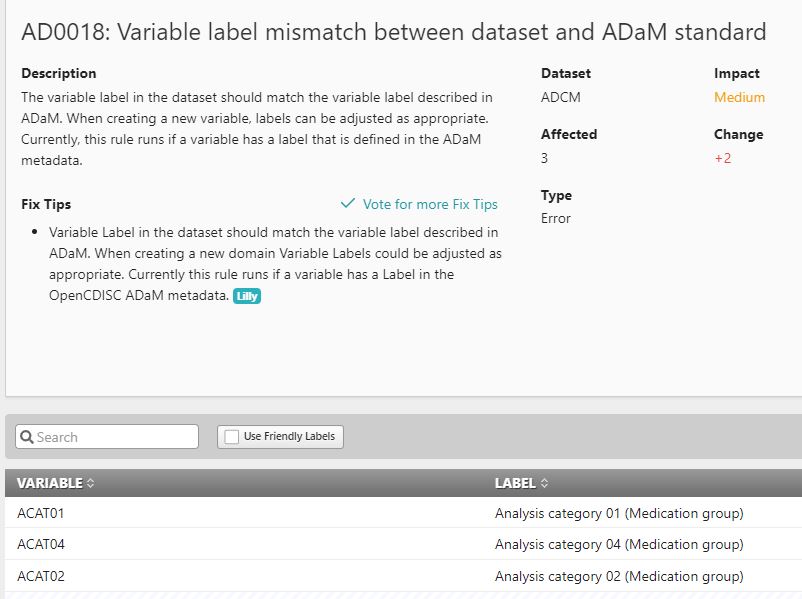The height and width of the screenshot is (599, 802).
Task: Focus the Search input field
Action: tap(107, 437)
